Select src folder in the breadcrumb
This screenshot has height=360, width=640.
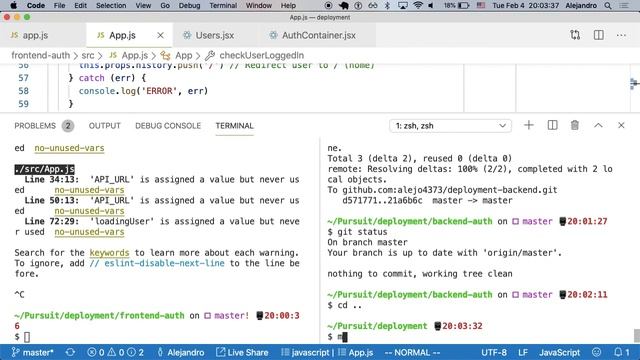pos(87,55)
